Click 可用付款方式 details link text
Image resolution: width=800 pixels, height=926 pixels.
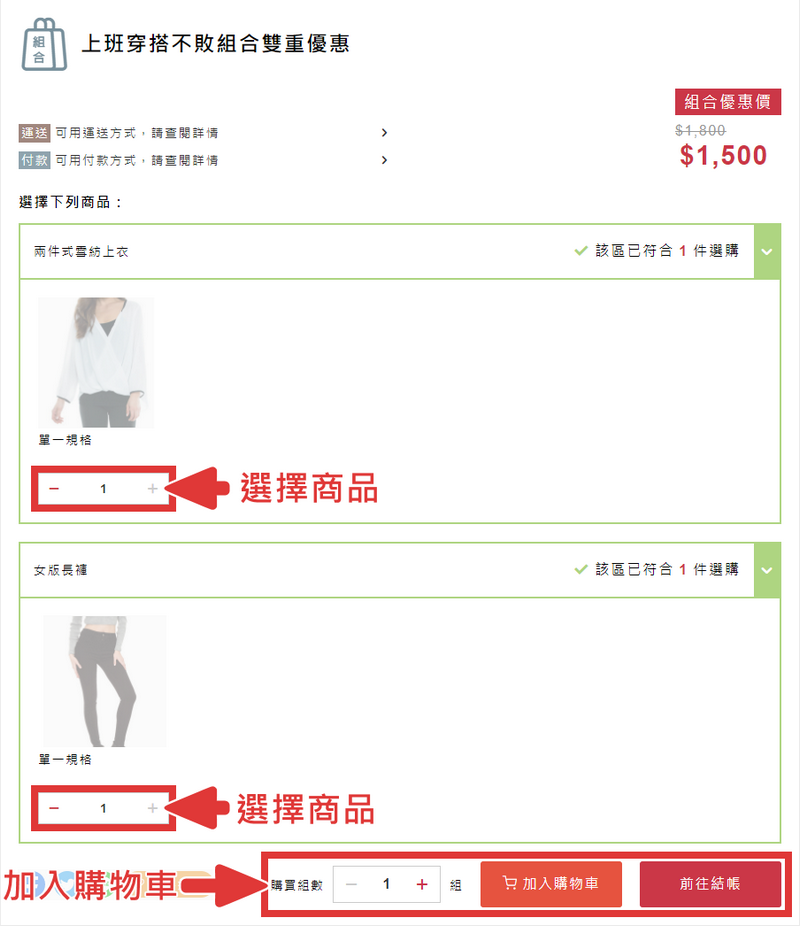pyautogui.click(x=137, y=160)
